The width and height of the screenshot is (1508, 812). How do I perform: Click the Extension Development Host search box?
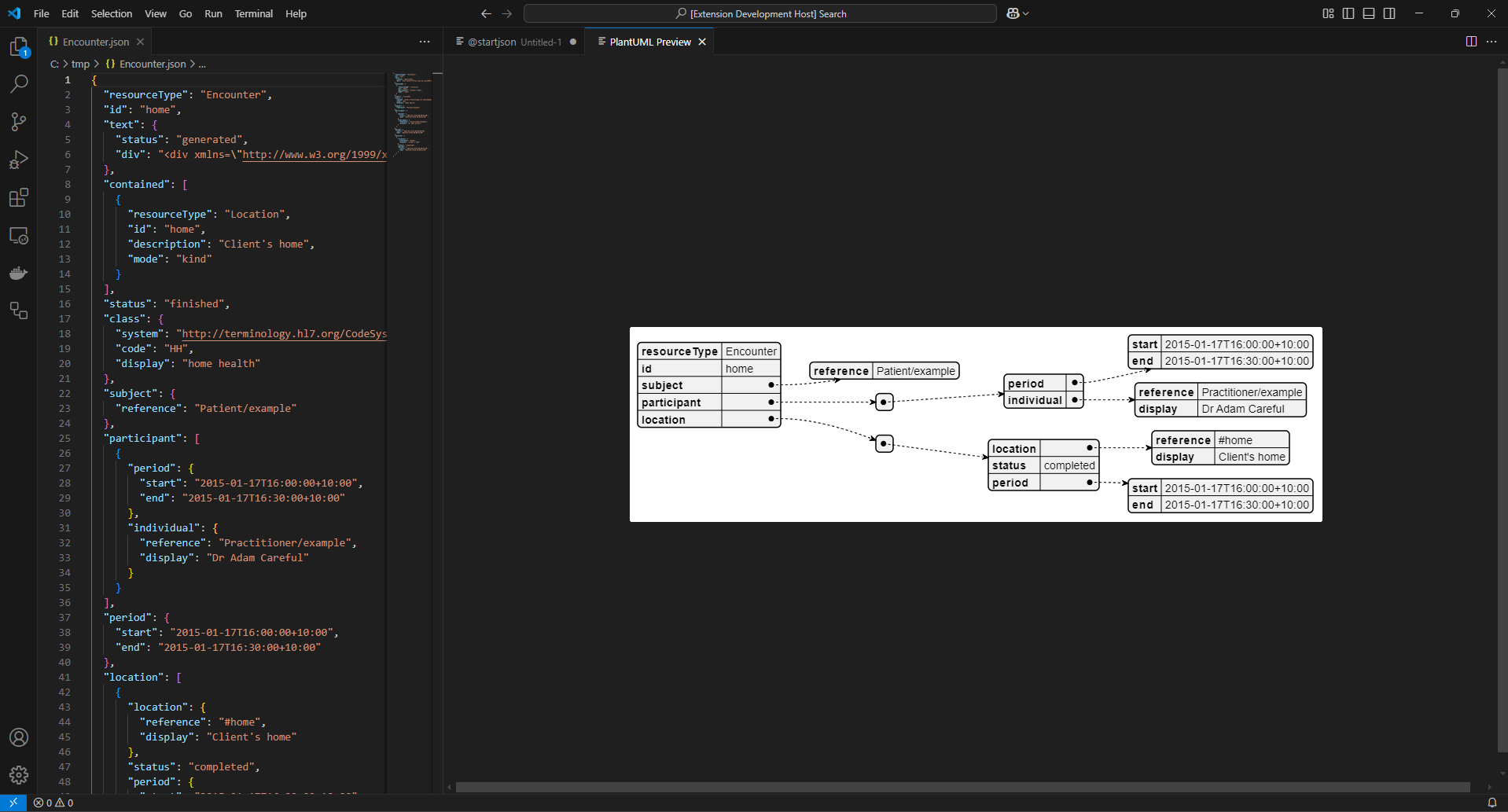pos(760,13)
